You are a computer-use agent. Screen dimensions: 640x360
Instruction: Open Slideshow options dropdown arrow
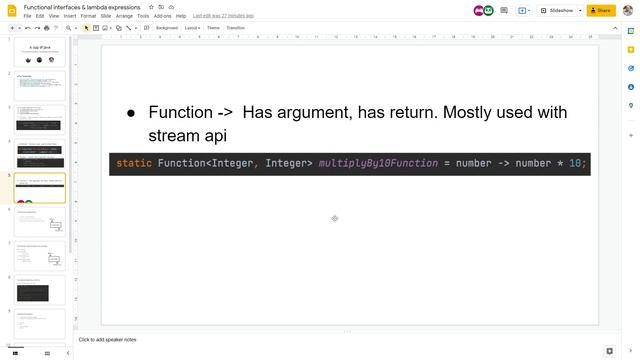point(580,11)
